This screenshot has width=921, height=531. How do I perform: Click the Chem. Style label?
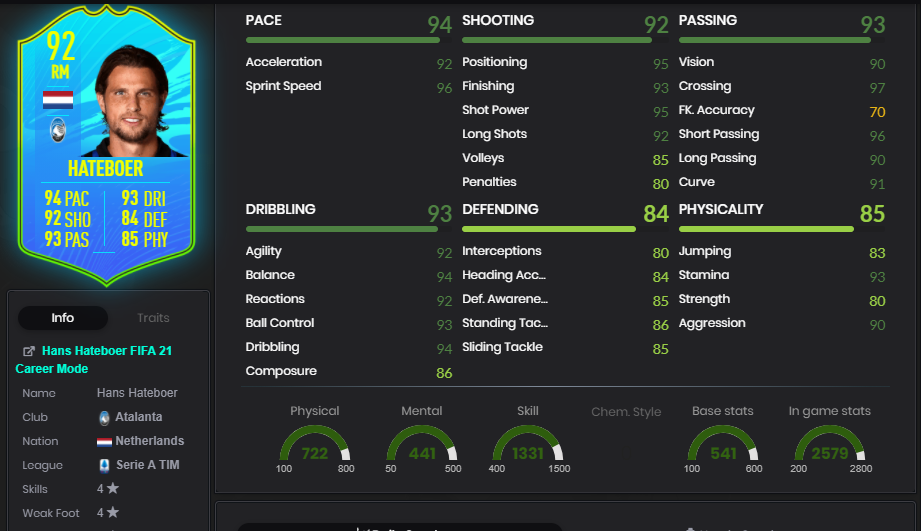(x=626, y=412)
